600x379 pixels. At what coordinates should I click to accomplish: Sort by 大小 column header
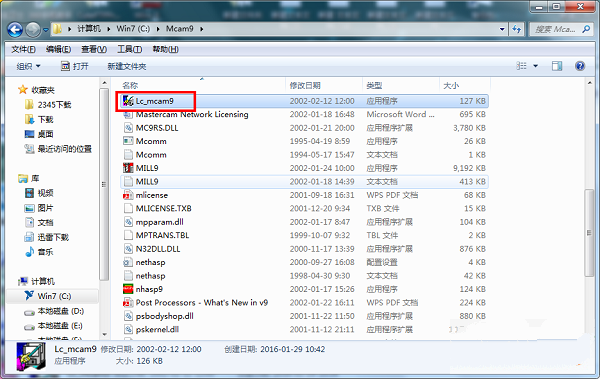click(451, 85)
